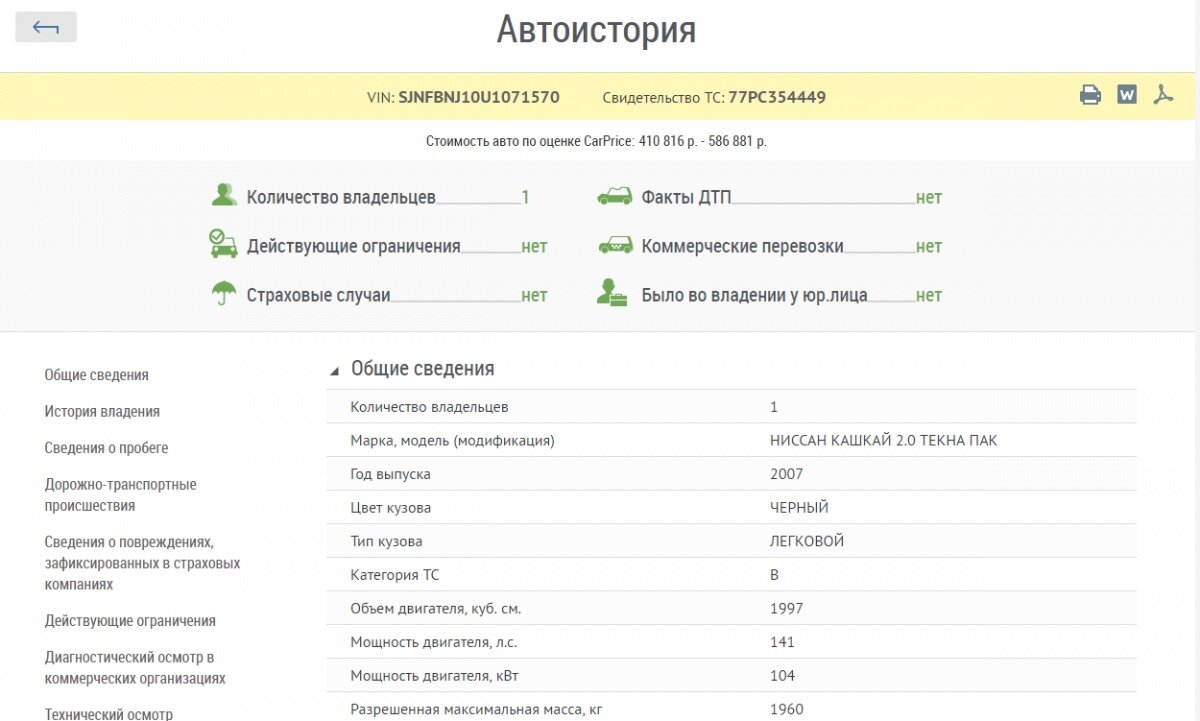The width and height of the screenshot is (1200, 721).
Task: Jump to Сведения о пробеге
Action: [106, 448]
